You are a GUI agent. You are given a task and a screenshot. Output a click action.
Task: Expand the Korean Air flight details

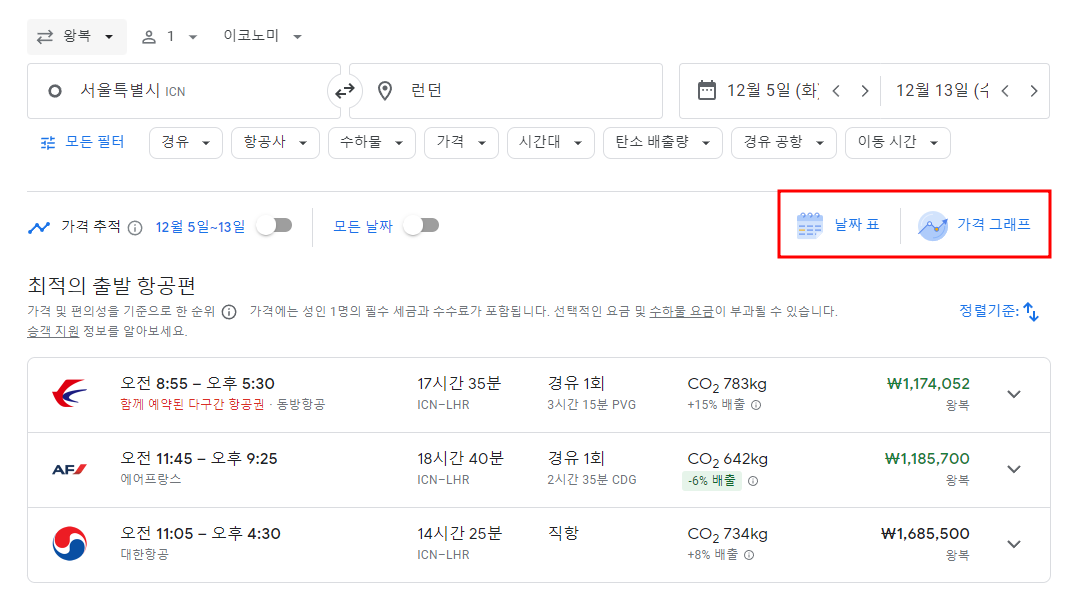1014,544
